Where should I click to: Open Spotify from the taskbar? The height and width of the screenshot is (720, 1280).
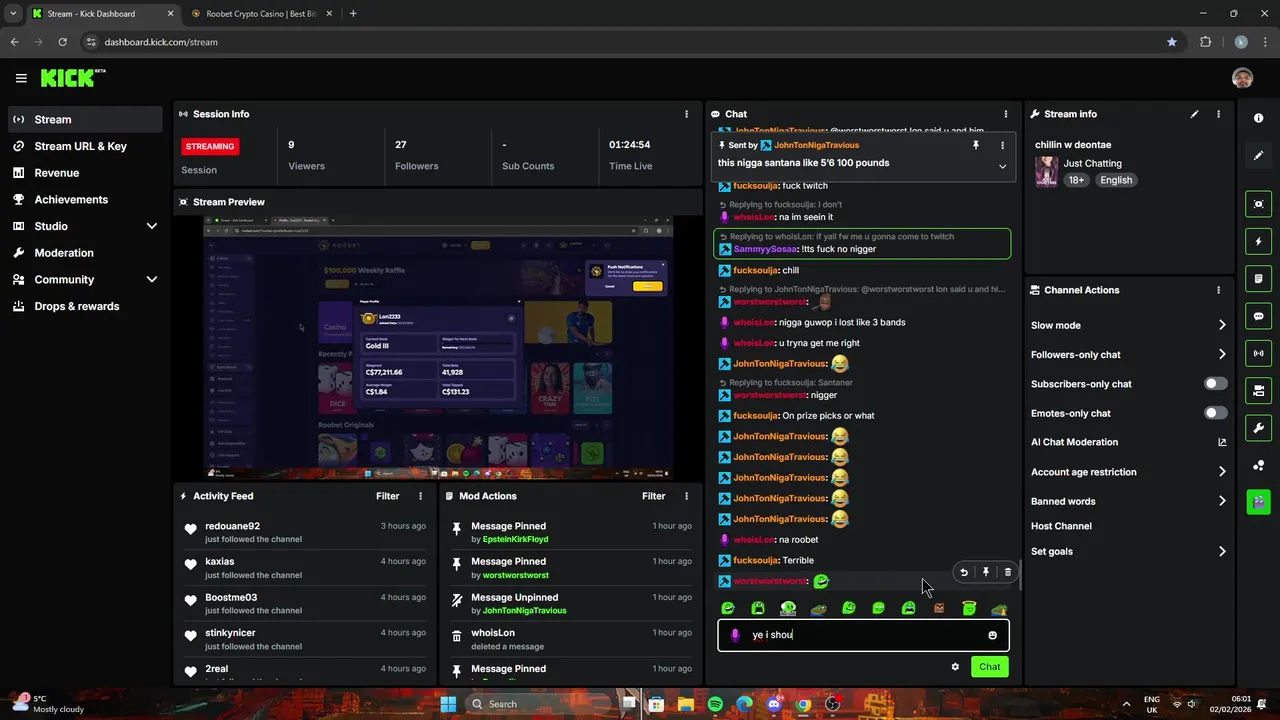coord(715,704)
